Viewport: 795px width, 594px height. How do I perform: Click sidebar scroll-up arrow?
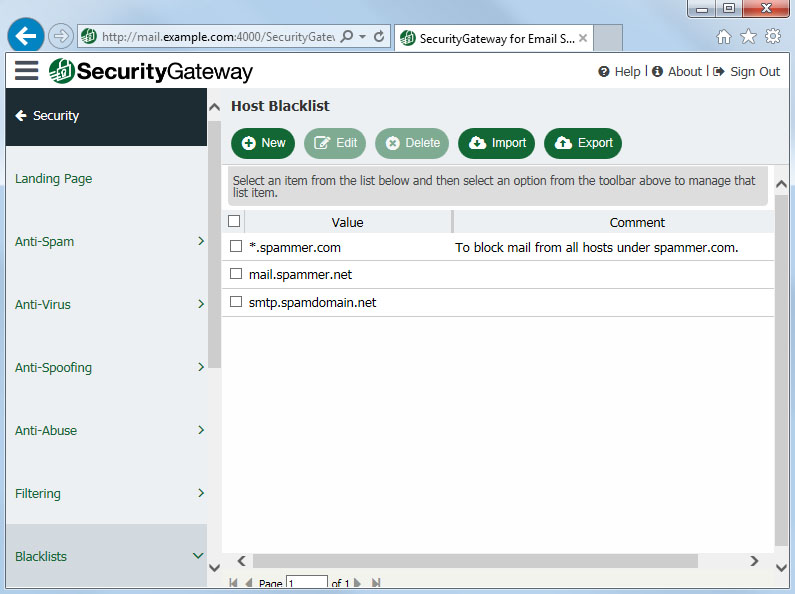click(x=214, y=106)
